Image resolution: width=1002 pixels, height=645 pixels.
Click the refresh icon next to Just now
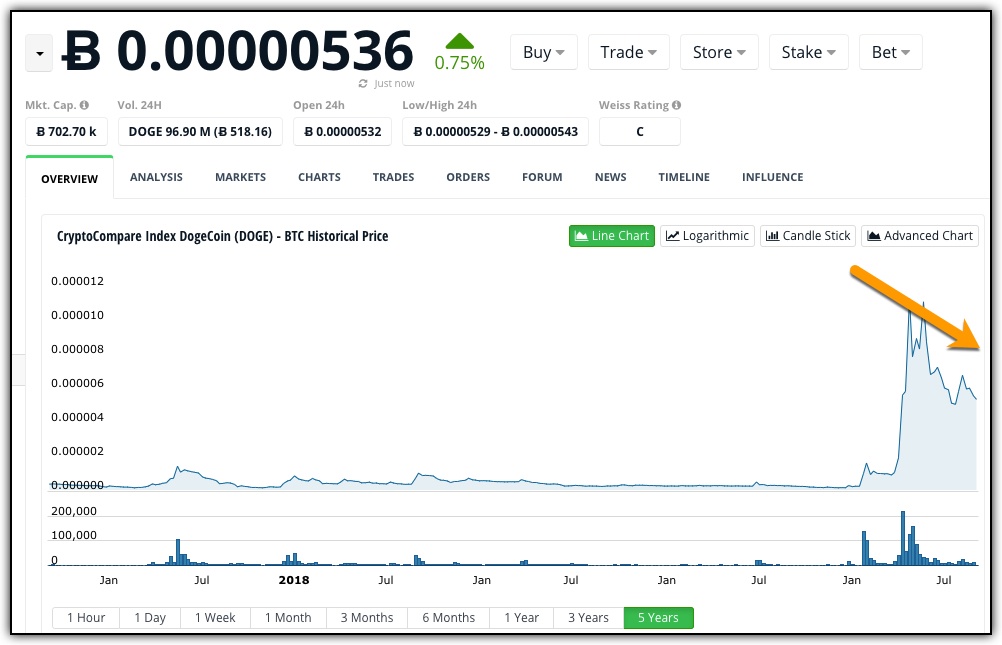click(x=363, y=84)
